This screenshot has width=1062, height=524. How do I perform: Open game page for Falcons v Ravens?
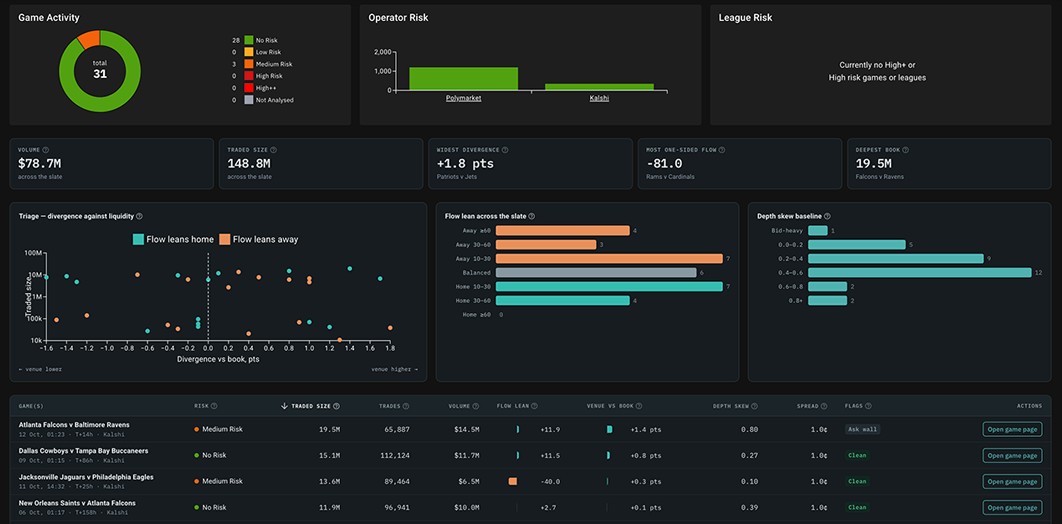(1012, 429)
